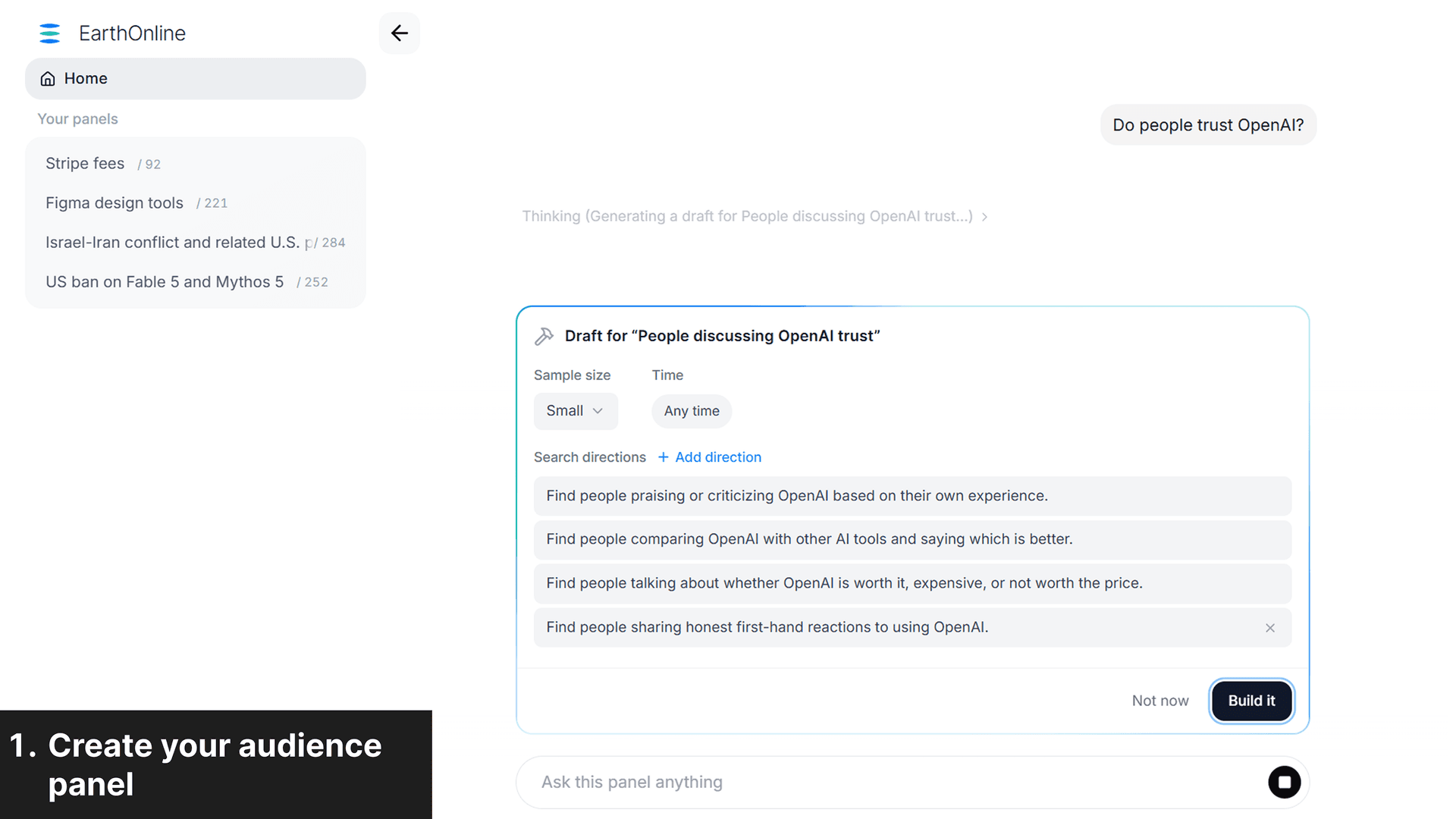Open the Home page
This screenshot has width=1456, height=819.
coord(196,79)
